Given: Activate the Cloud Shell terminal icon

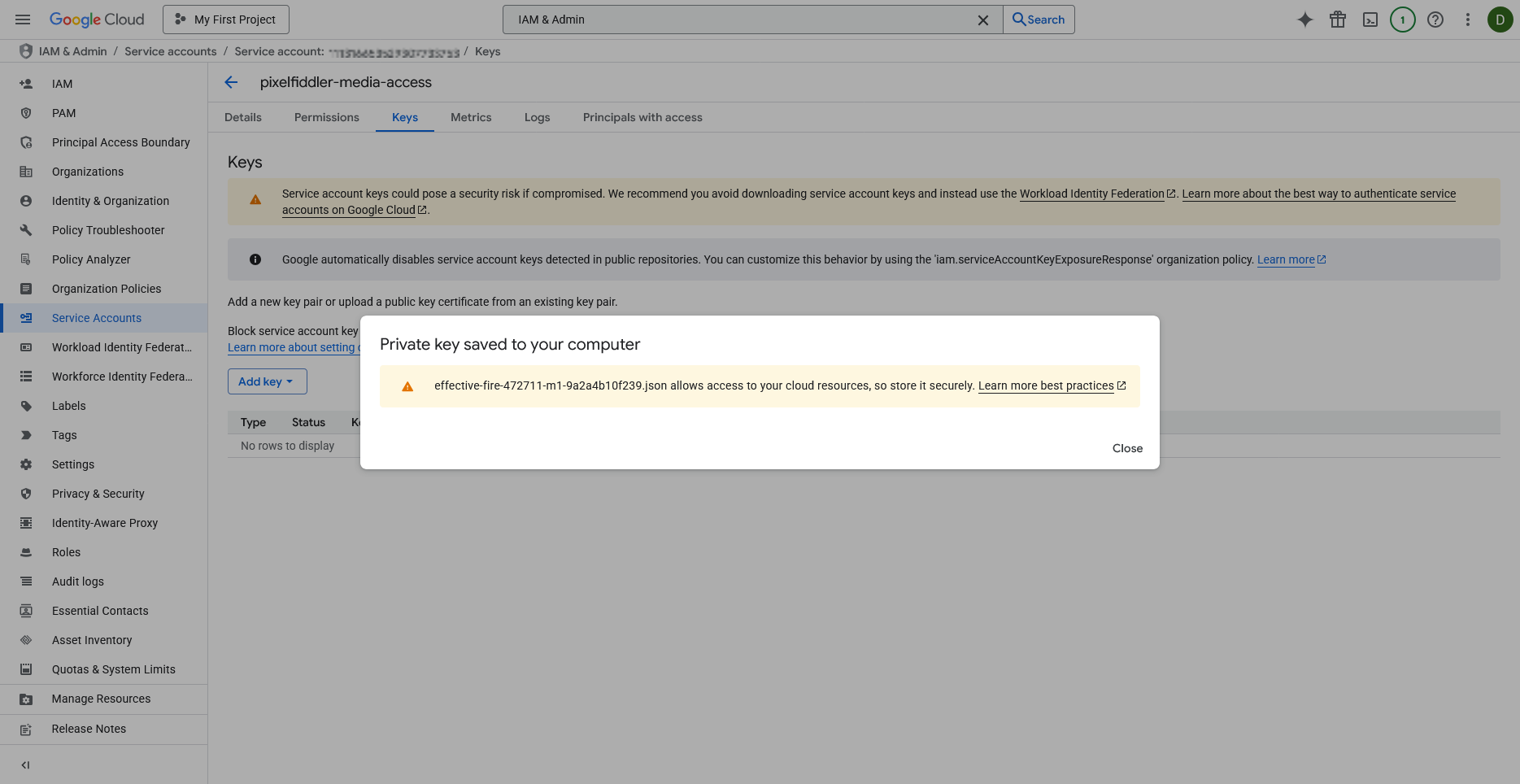Looking at the screenshot, I should pyautogui.click(x=1370, y=20).
